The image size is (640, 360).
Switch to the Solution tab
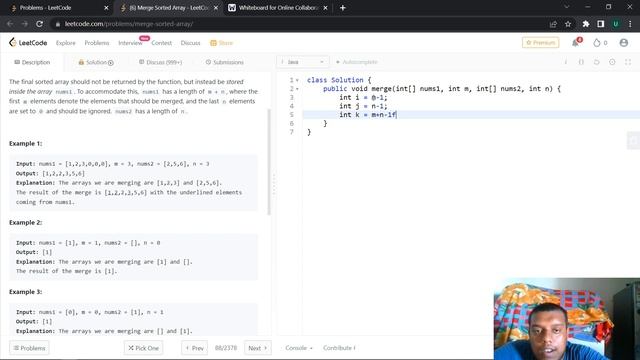[x=96, y=62]
